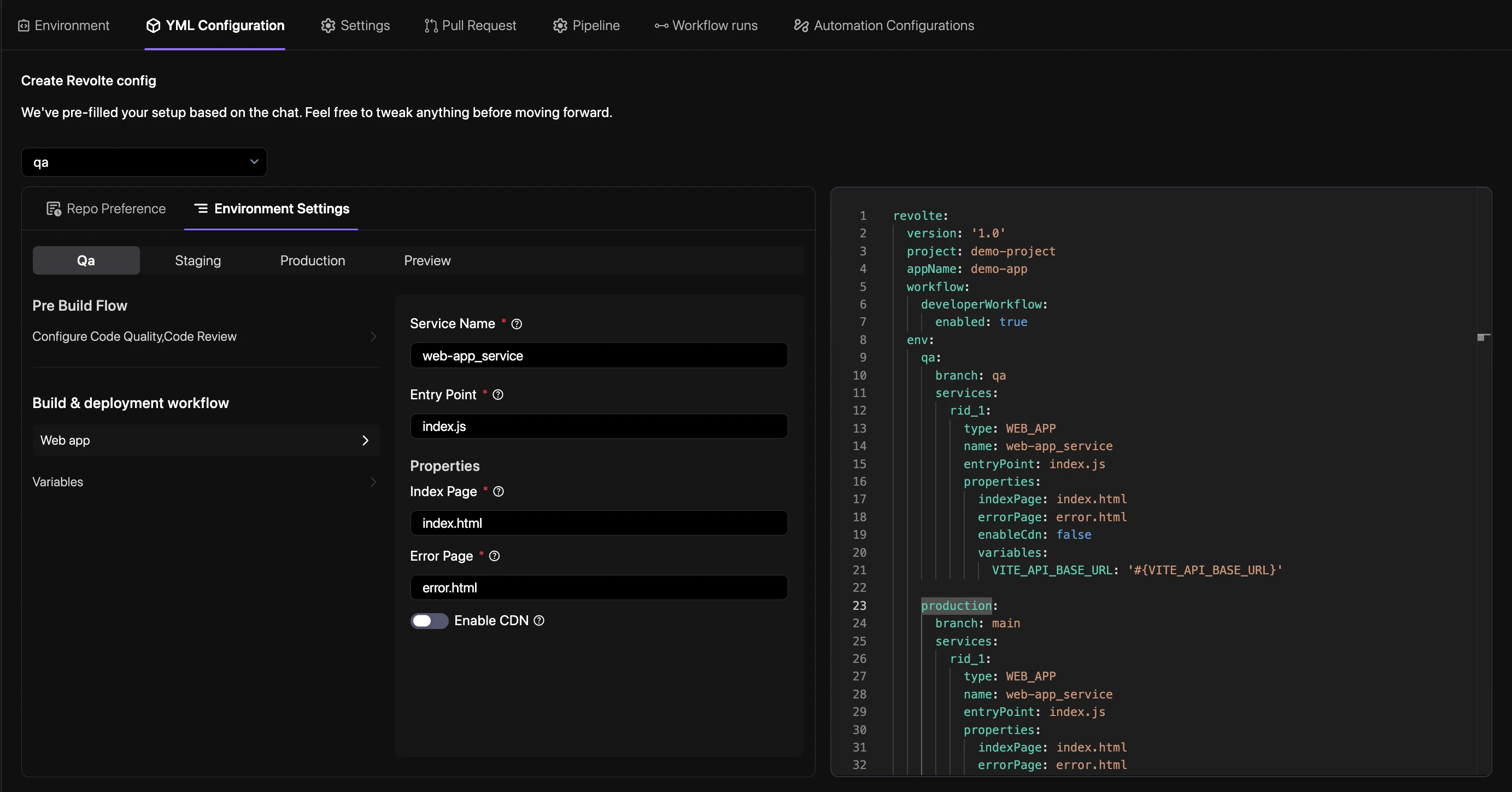Show help for Enable CDN
The height and width of the screenshot is (792, 1512).
[x=539, y=621]
